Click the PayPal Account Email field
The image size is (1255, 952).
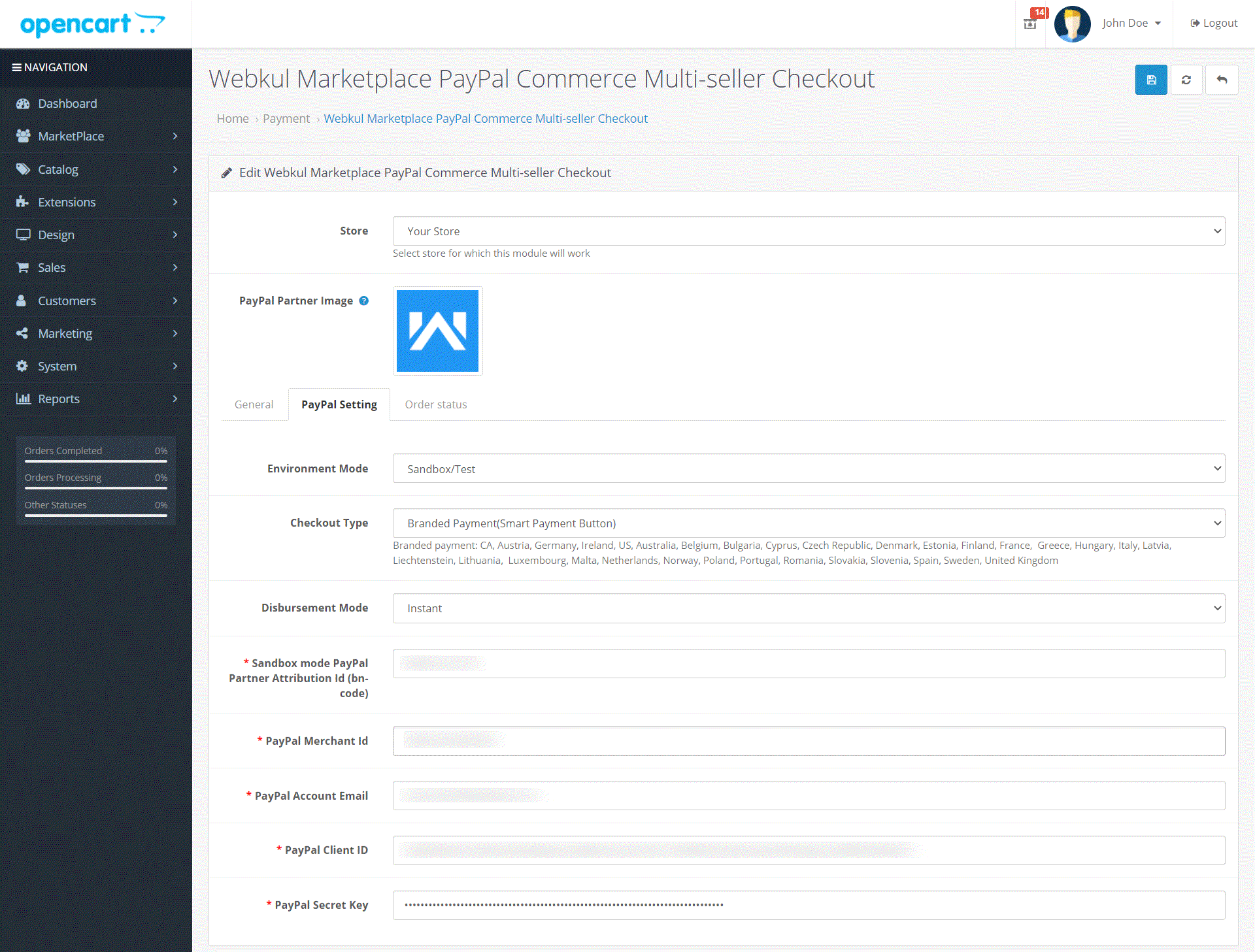[809, 795]
